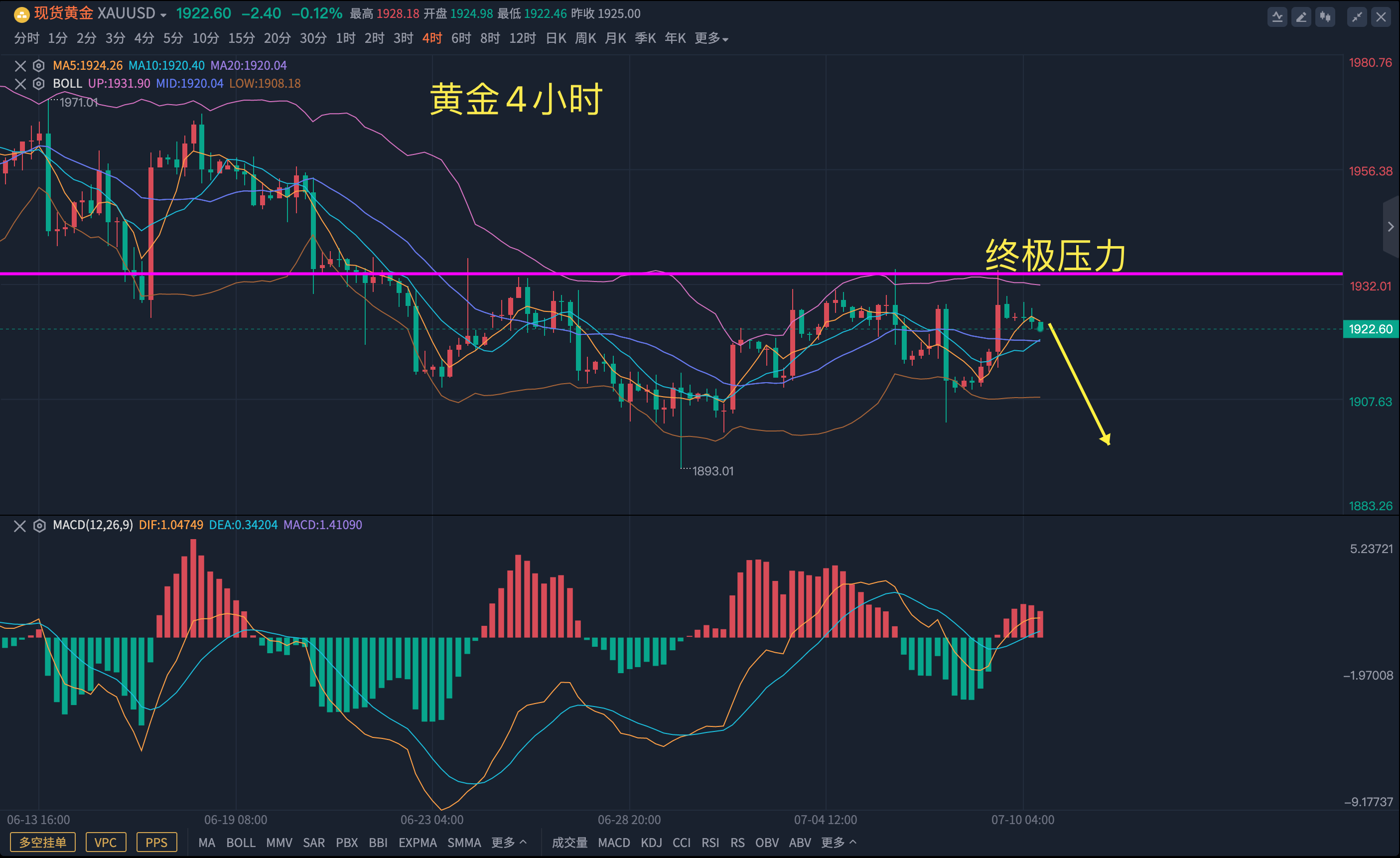Open the XAUUSD symbol dropdown
Screen dimensions: 1400x858
pyautogui.click(x=163, y=15)
